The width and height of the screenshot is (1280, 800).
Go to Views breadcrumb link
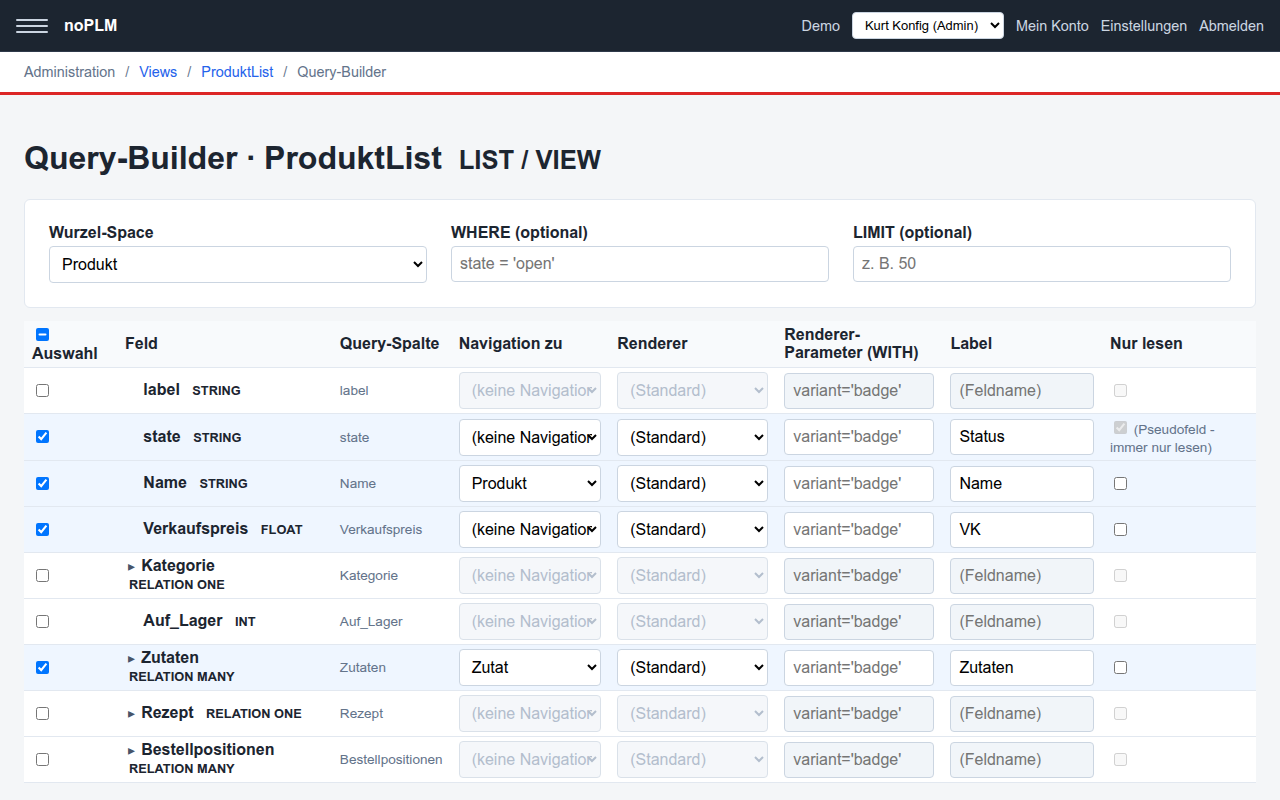point(158,72)
